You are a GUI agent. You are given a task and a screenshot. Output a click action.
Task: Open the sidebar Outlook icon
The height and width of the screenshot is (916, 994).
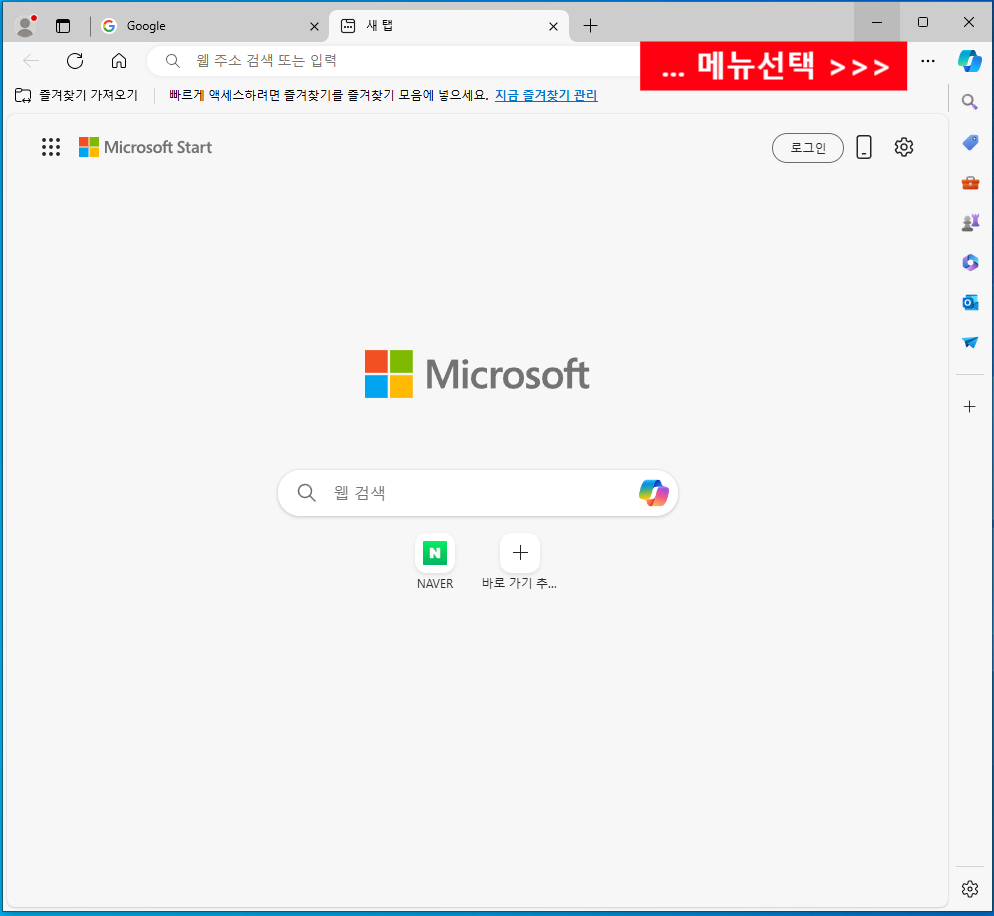pyautogui.click(x=969, y=302)
